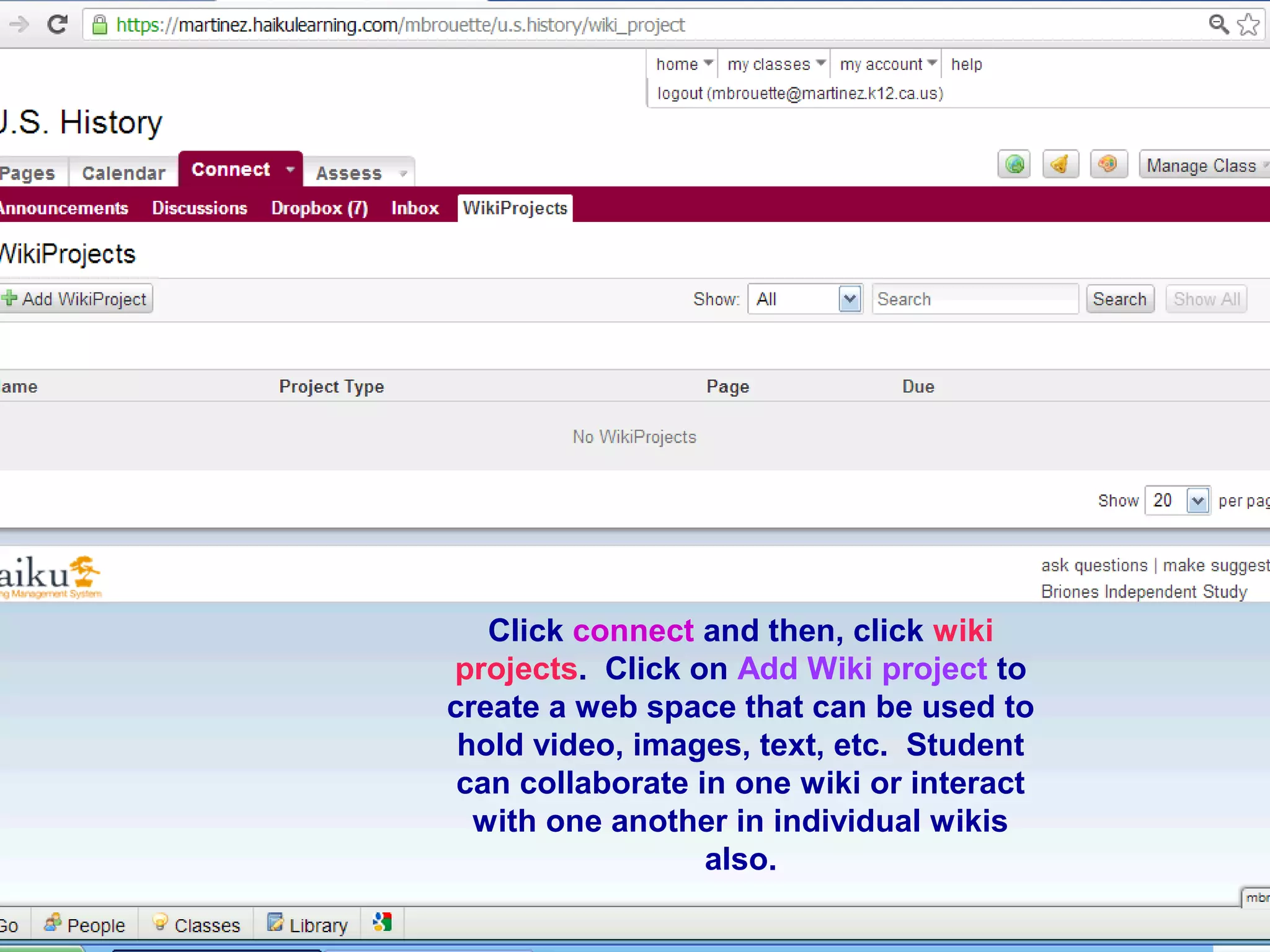
Task: Open People in bottom toolbar
Action: pyautogui.click(x=85, y=925)
